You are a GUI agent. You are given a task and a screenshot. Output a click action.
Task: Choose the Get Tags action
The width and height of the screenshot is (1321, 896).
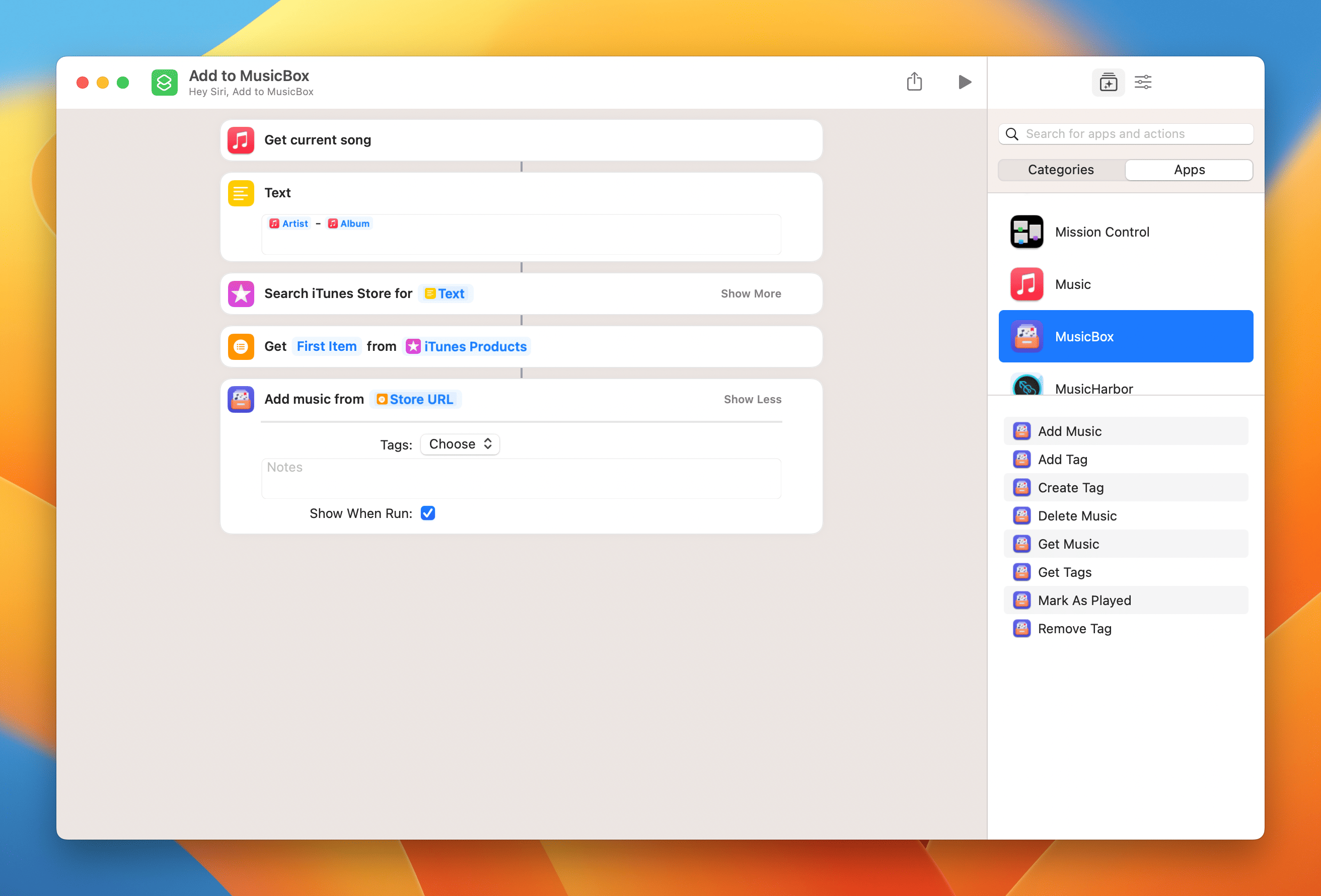pos(1126,572)
